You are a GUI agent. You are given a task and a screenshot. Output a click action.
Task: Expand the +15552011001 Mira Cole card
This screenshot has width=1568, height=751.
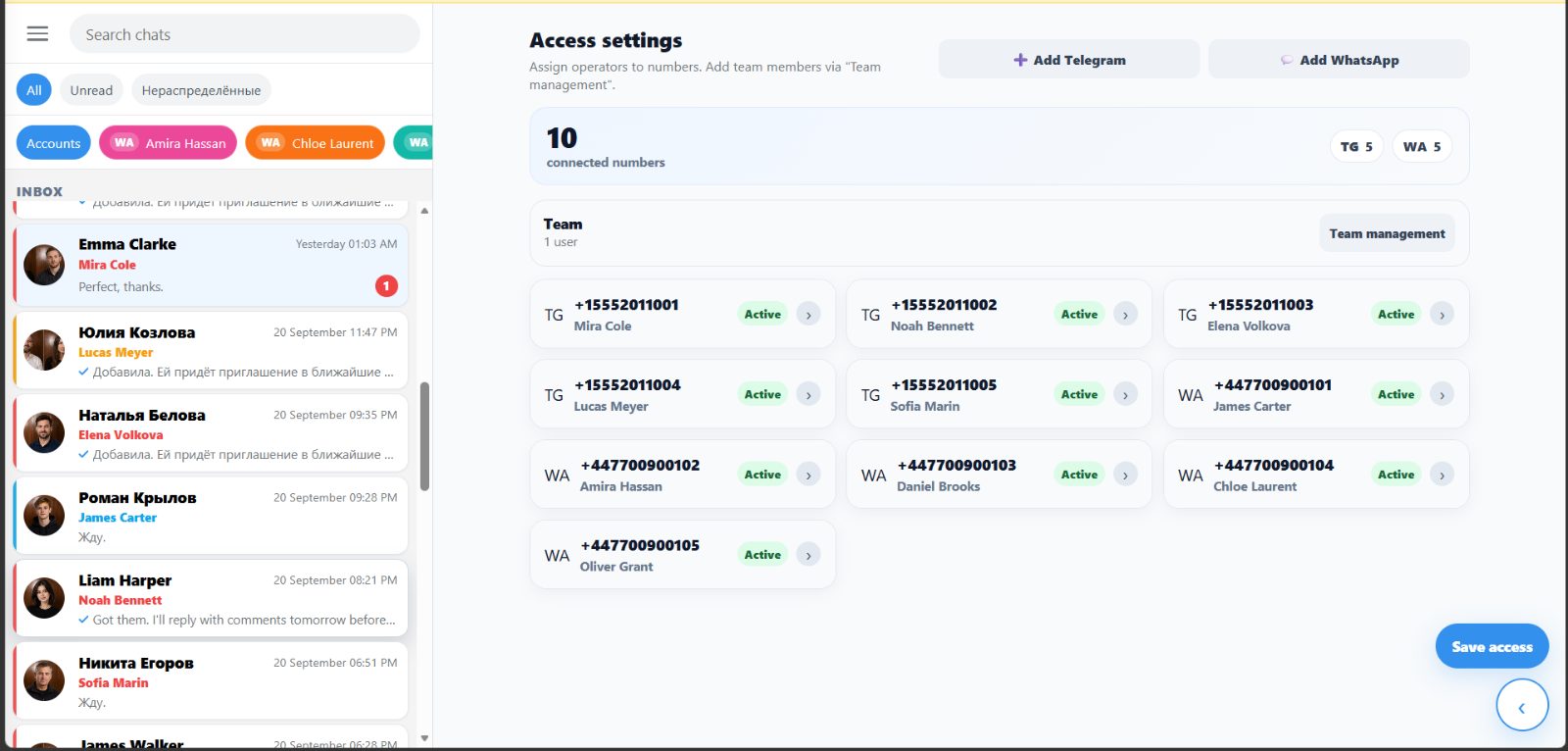[x=808, y=315]
